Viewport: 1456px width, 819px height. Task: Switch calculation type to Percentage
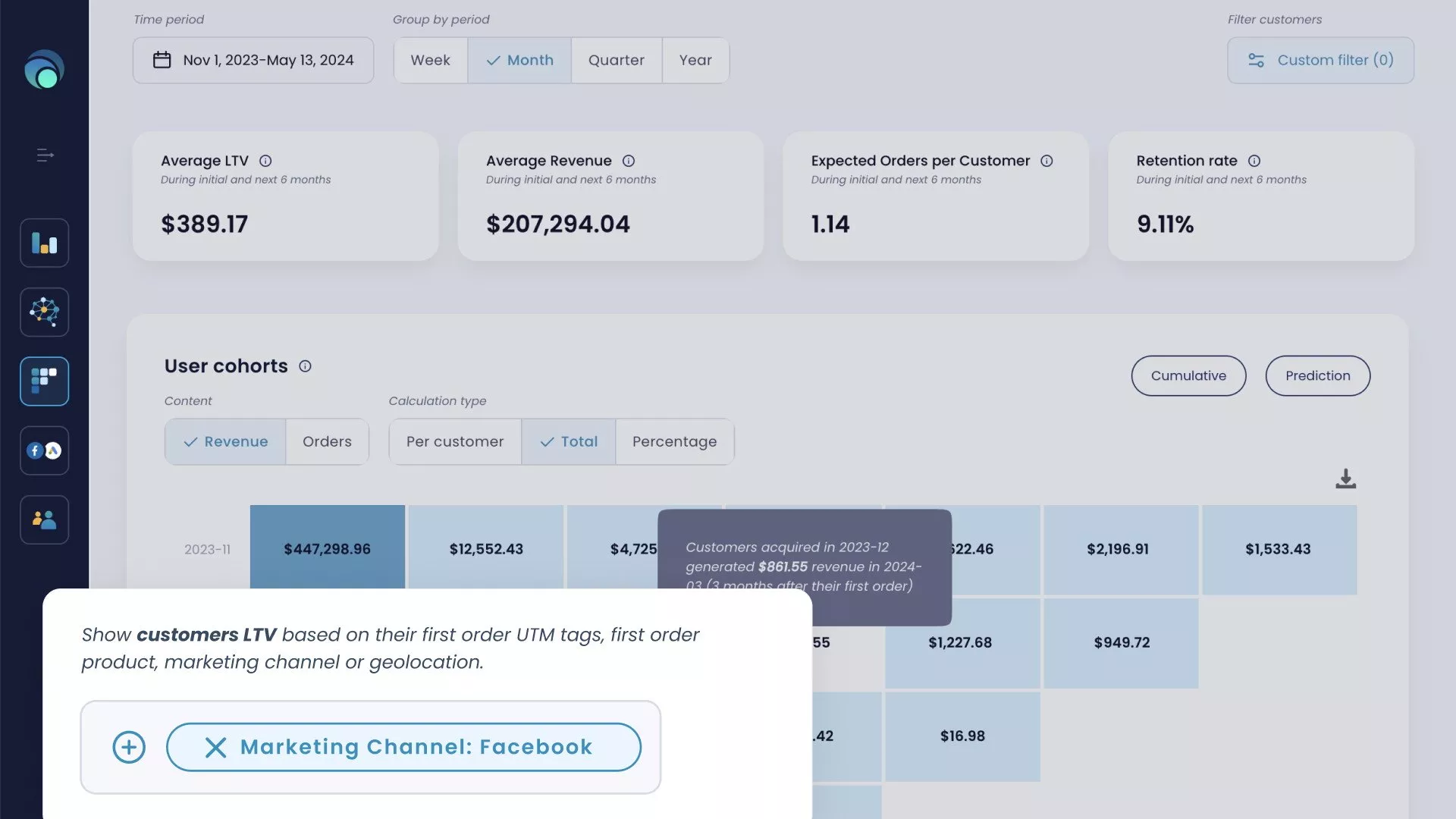674,441
